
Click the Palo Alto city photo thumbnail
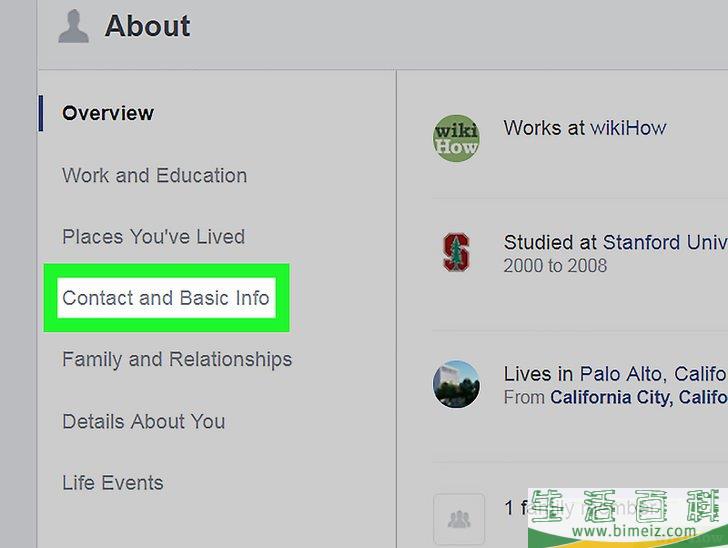(x=456, y=384)
